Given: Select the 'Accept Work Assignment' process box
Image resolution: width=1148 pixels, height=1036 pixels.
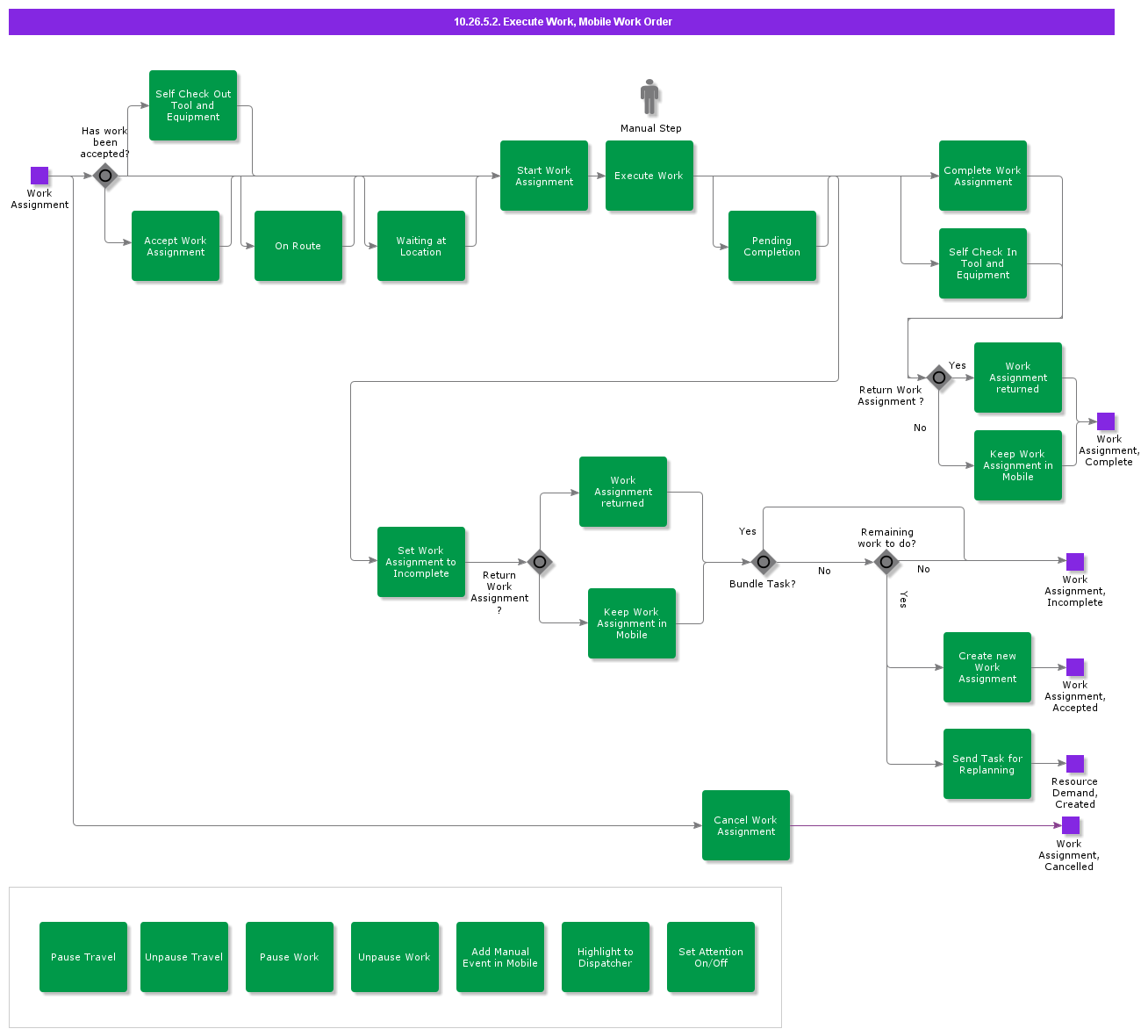Looking at the screenshot, I should pyautogui.click(x=176, y=246).
